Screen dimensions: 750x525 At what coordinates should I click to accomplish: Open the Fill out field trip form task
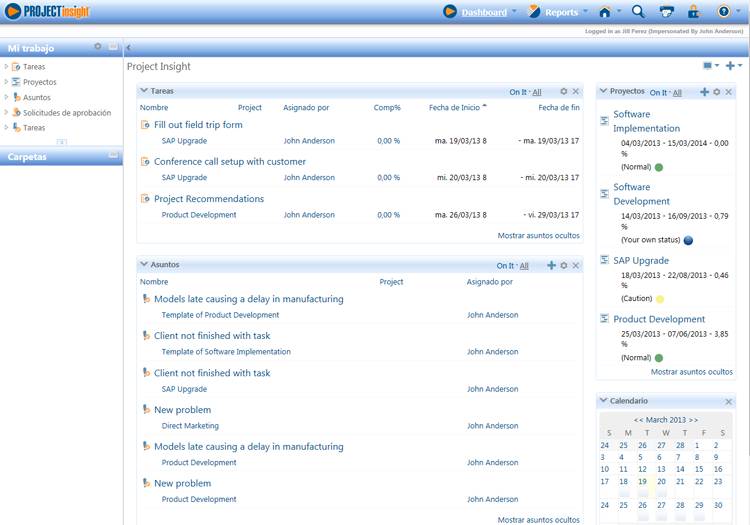[x=198, y=125]
